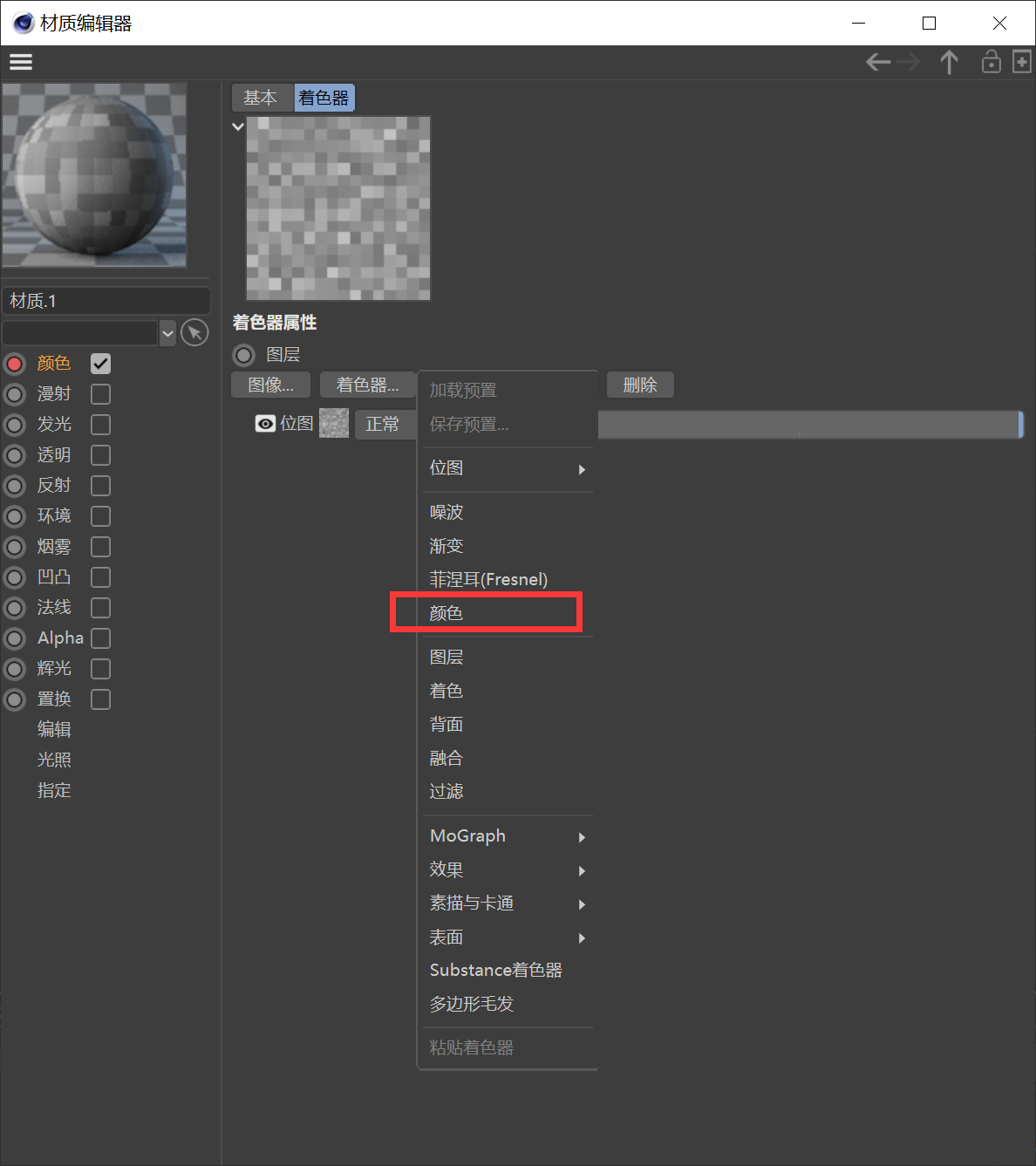Expand the 表面 submenu

(507, 938)
